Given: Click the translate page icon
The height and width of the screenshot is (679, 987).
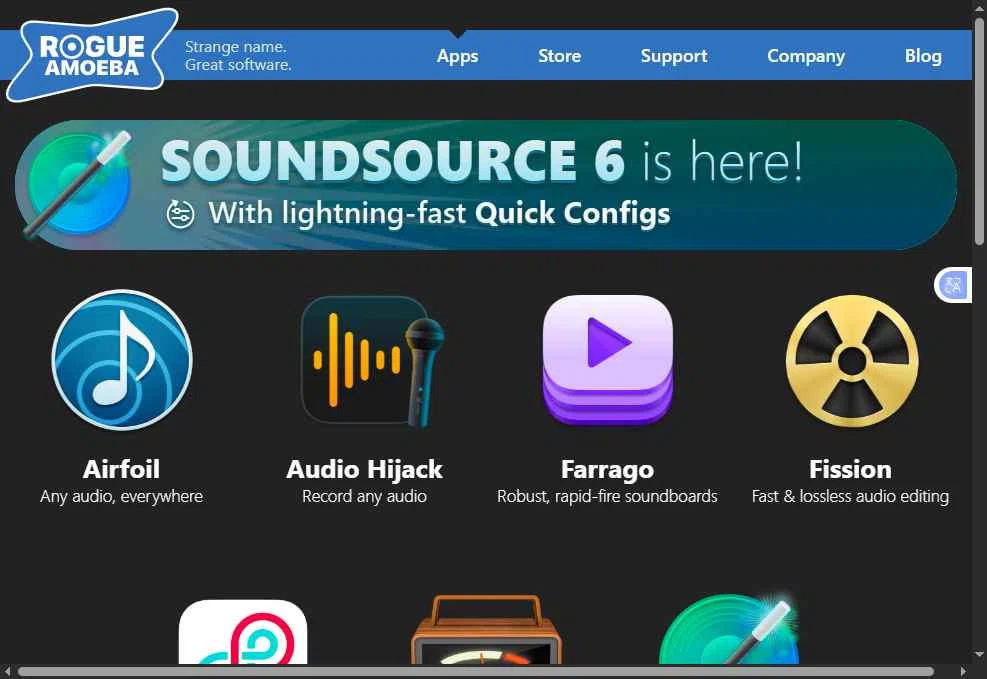Looking at the screenshot, I should 953,285.
